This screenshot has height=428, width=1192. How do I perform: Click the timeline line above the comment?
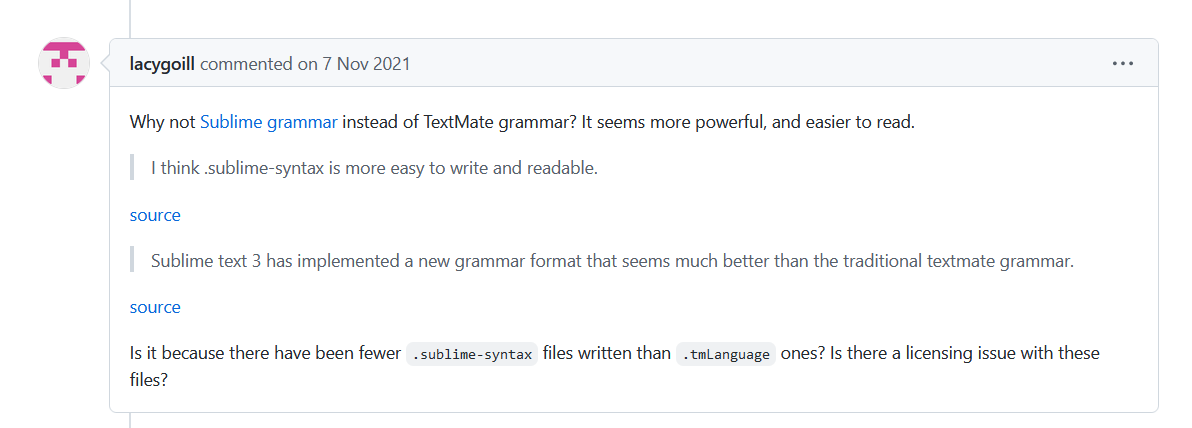130,19
